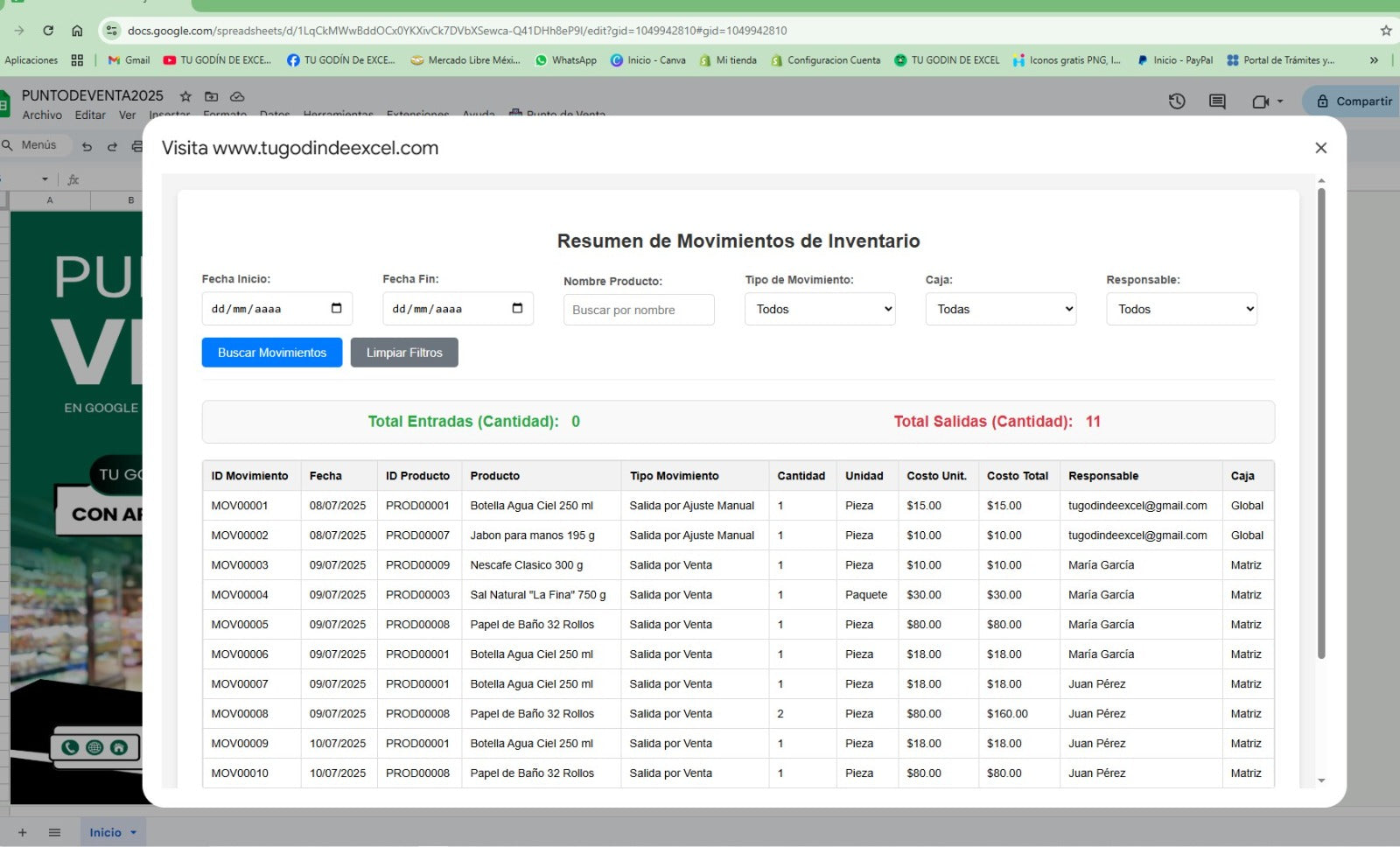Screen dimensions: 1400x847
Task: Open the Mercado Libre México bookmark
Action: (465, 60)
